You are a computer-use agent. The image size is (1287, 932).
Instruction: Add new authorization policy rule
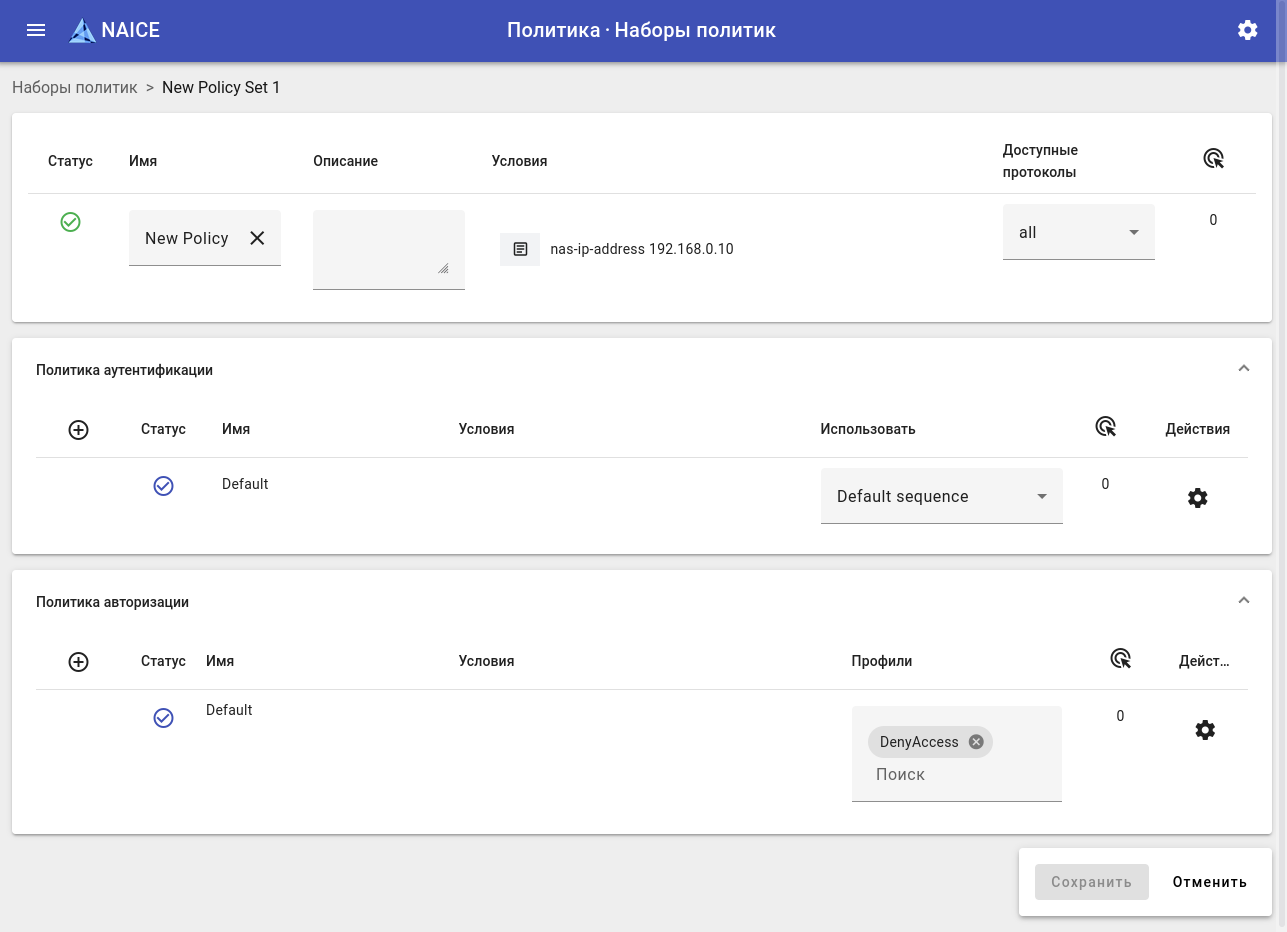coord(79,662)
